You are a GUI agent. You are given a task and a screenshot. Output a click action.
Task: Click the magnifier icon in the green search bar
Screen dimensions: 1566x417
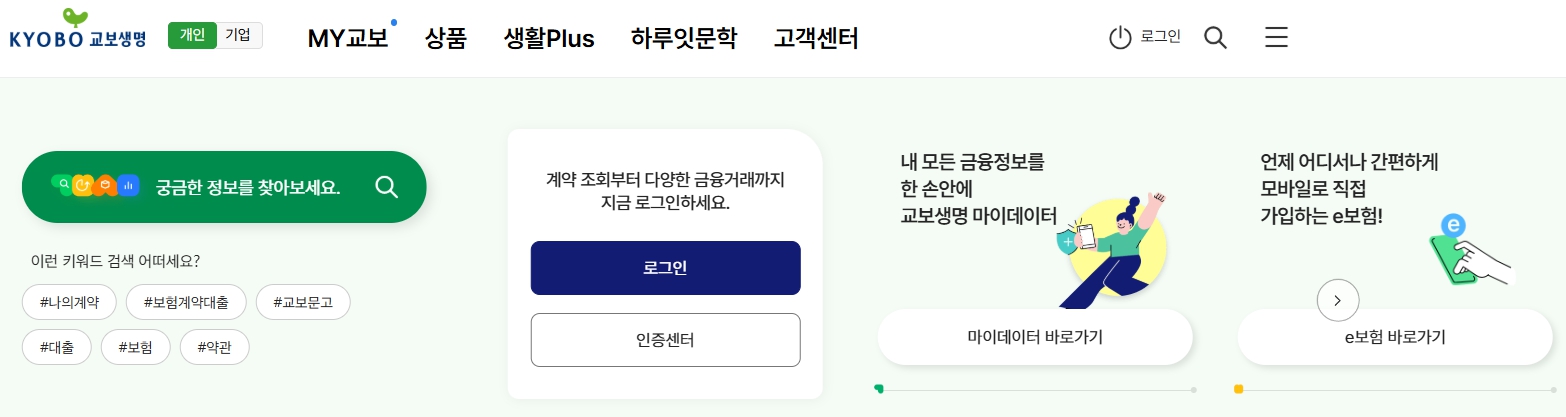(387, 187)
